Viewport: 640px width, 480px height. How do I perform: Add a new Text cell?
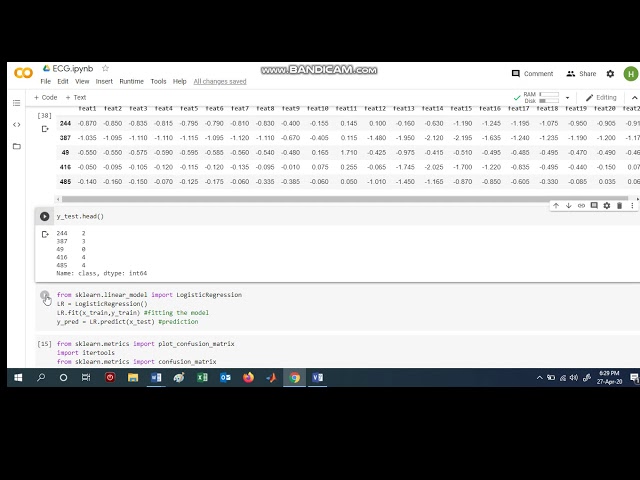[76, 97]
